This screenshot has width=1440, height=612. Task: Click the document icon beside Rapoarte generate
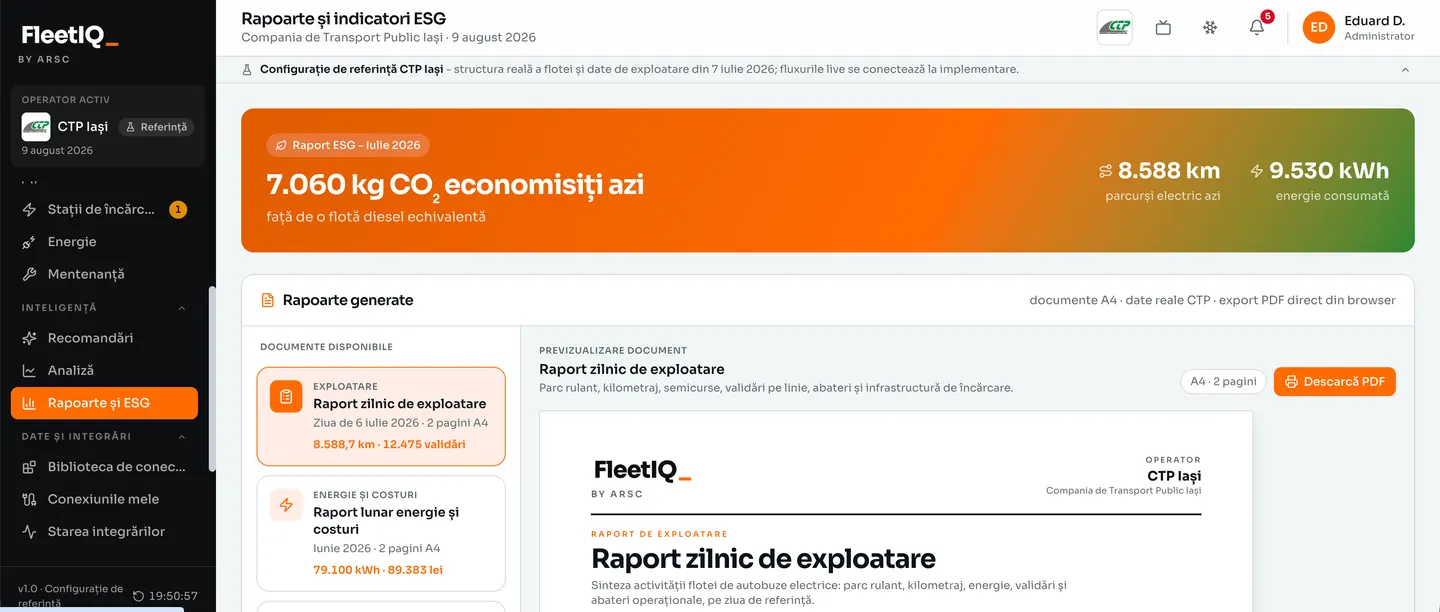coord(267,300)
